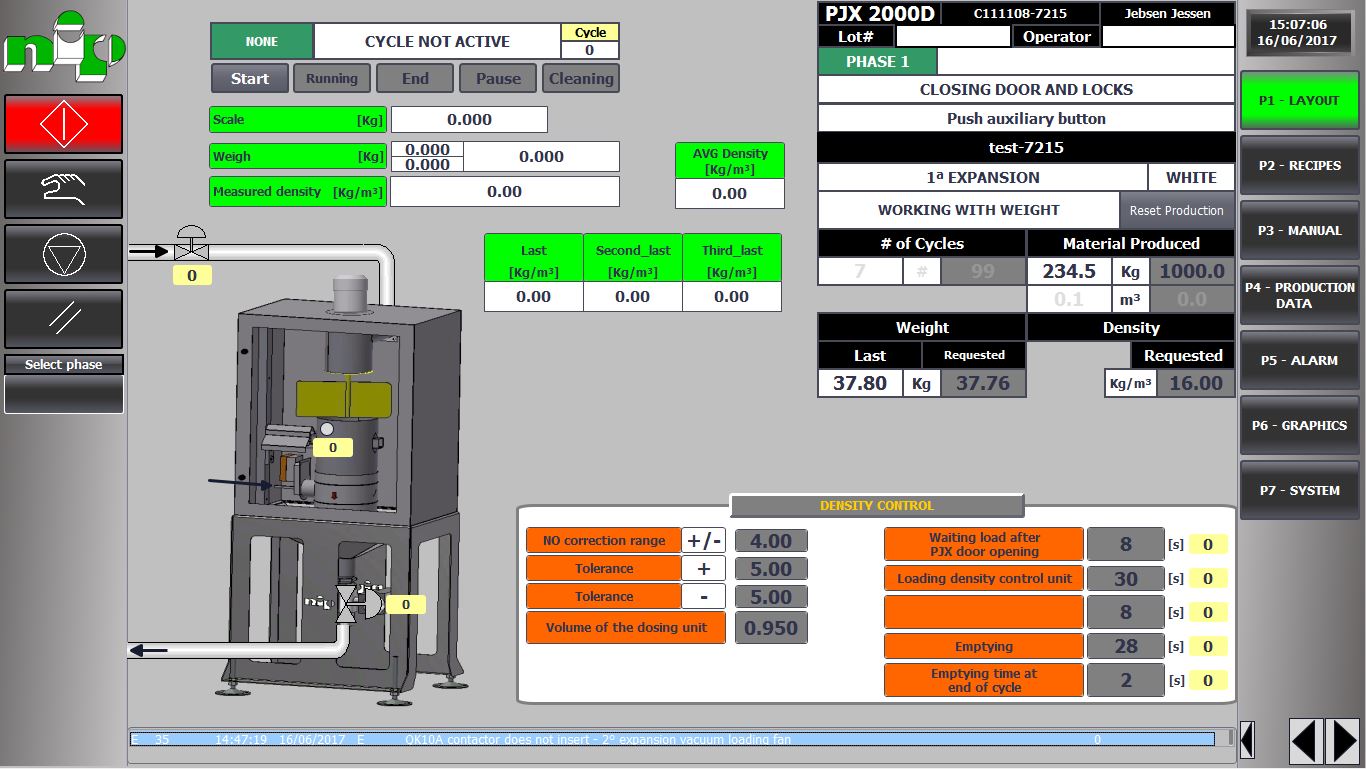The width and height of the screenshot is (1366, 769).
Task: Click the Third_last density value
Action: (732, 297)
